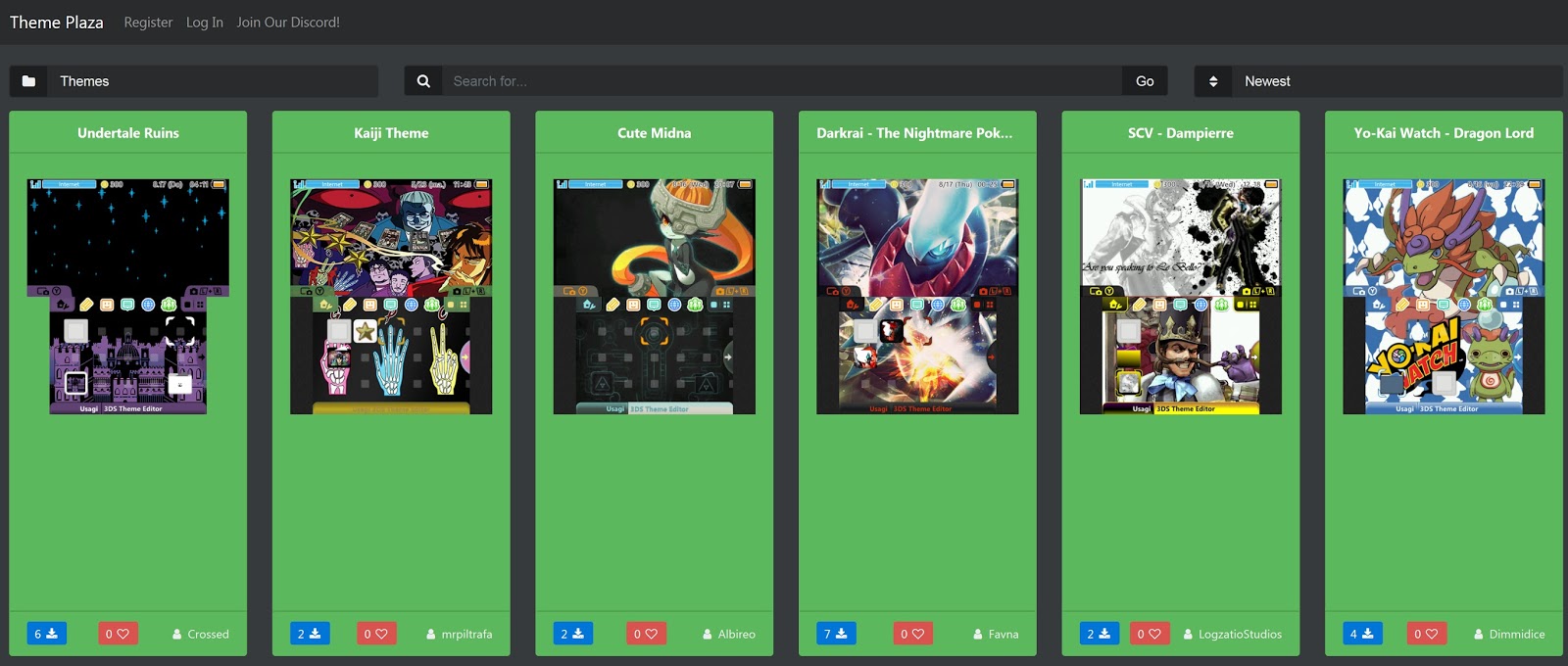Image resolution: width=1568 pixels, height=666 pixels.
Task: Like the Kaiji Theme
Action: pos(376,634)
